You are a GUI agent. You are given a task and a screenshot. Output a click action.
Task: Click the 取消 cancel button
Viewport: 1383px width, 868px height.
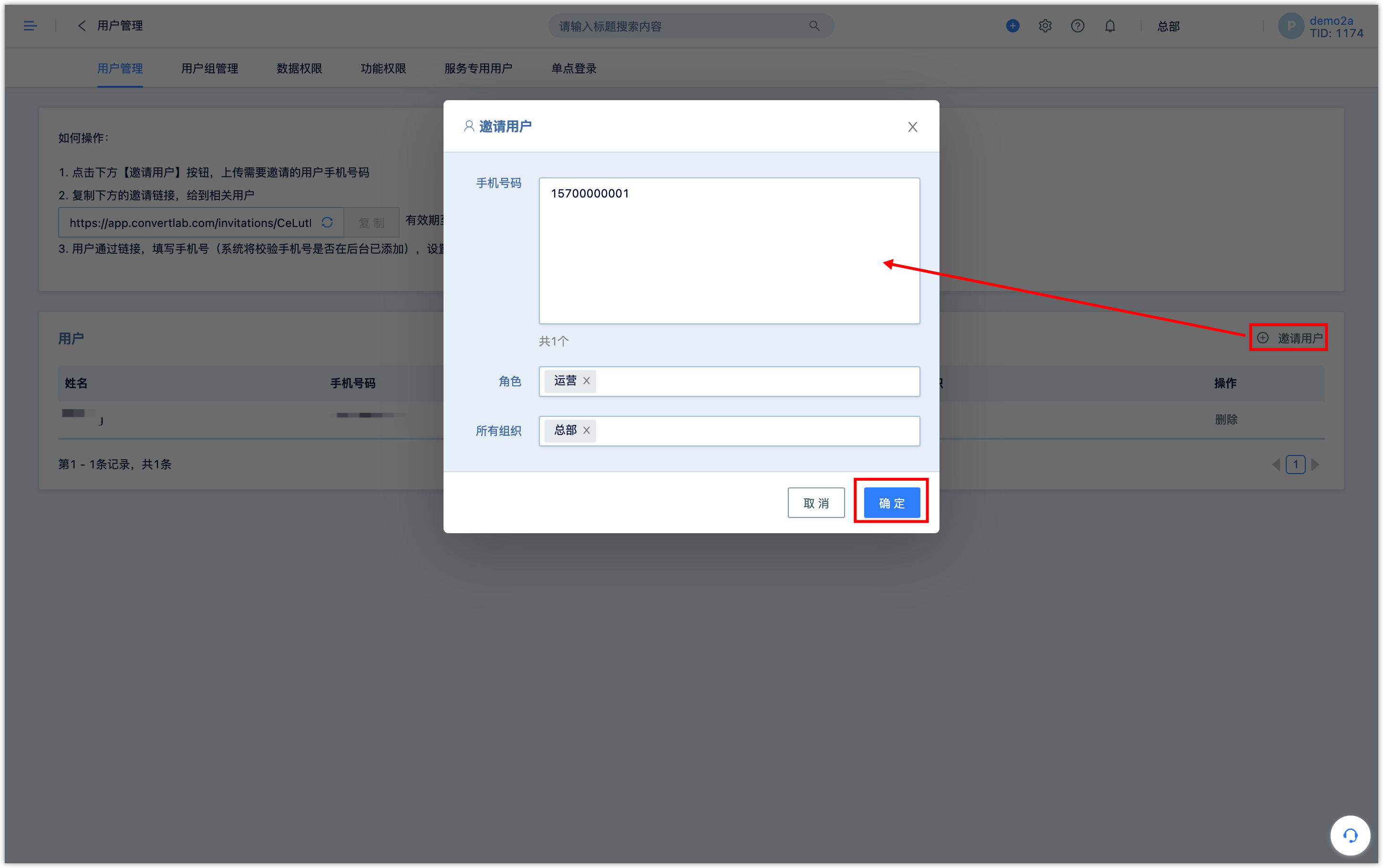816,503
